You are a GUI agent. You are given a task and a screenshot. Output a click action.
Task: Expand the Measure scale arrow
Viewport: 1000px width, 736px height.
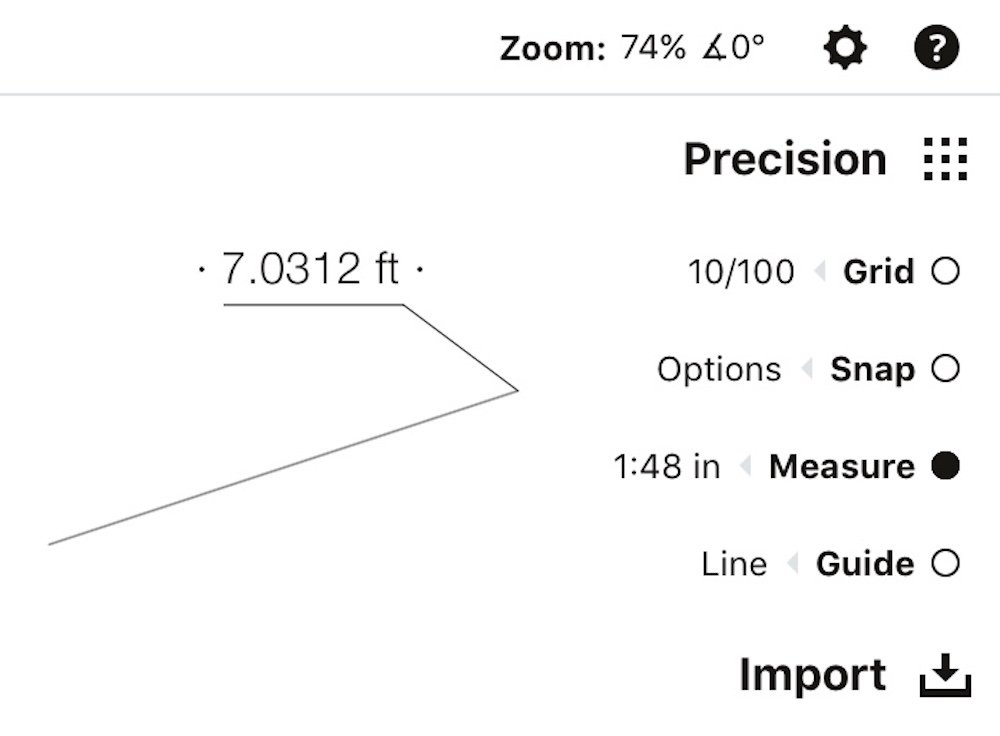pos(745,466)
